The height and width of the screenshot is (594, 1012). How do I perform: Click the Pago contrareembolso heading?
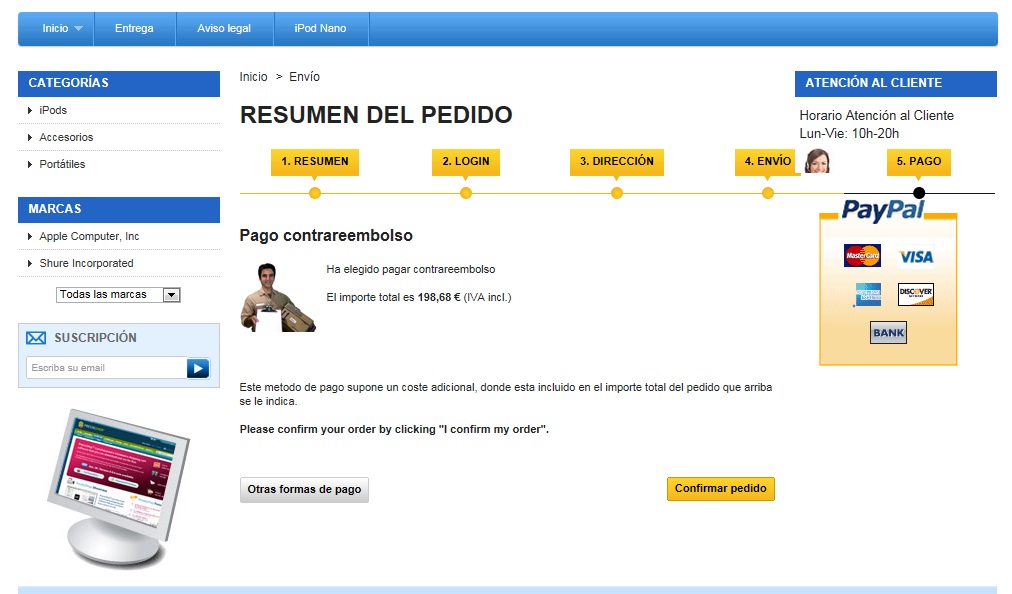coord(326,236)
